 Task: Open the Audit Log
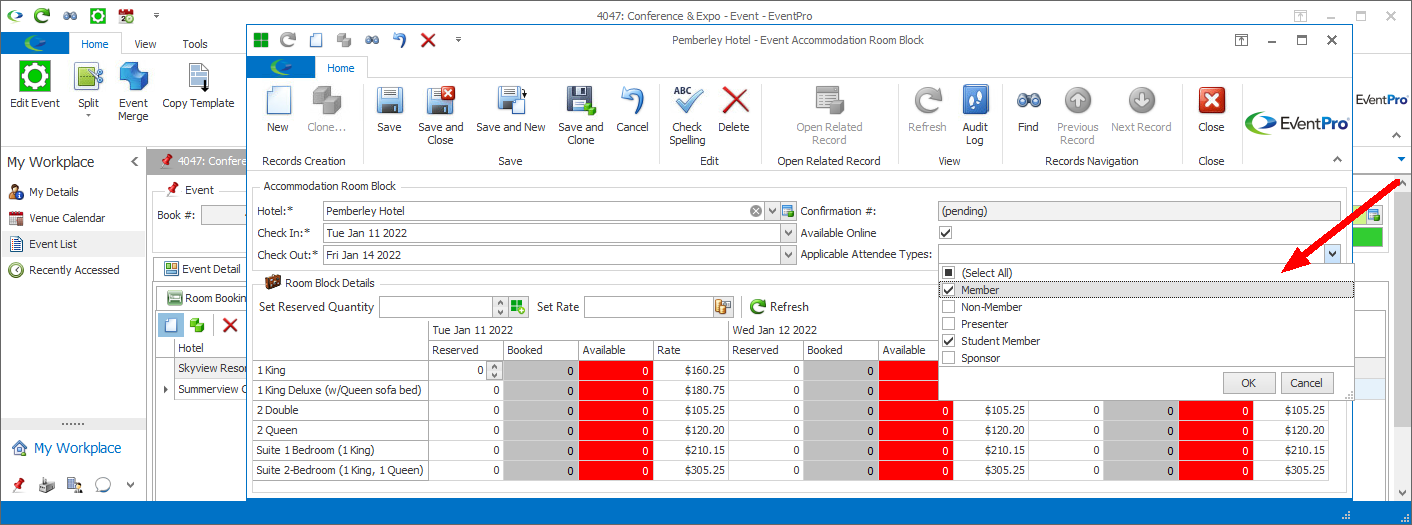coord(975,115)
